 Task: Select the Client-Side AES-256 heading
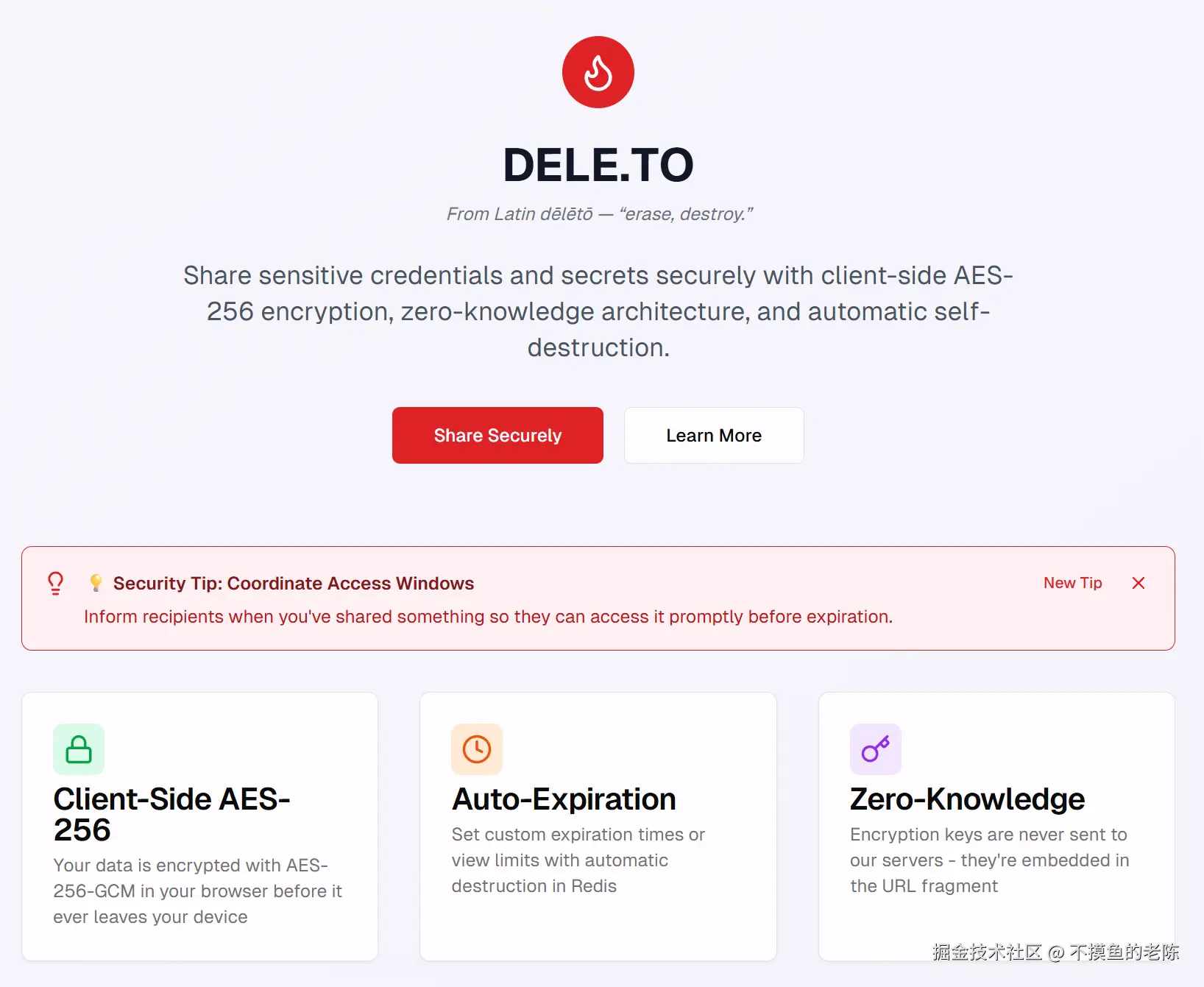pyautogui.click(x=171, y=814)
